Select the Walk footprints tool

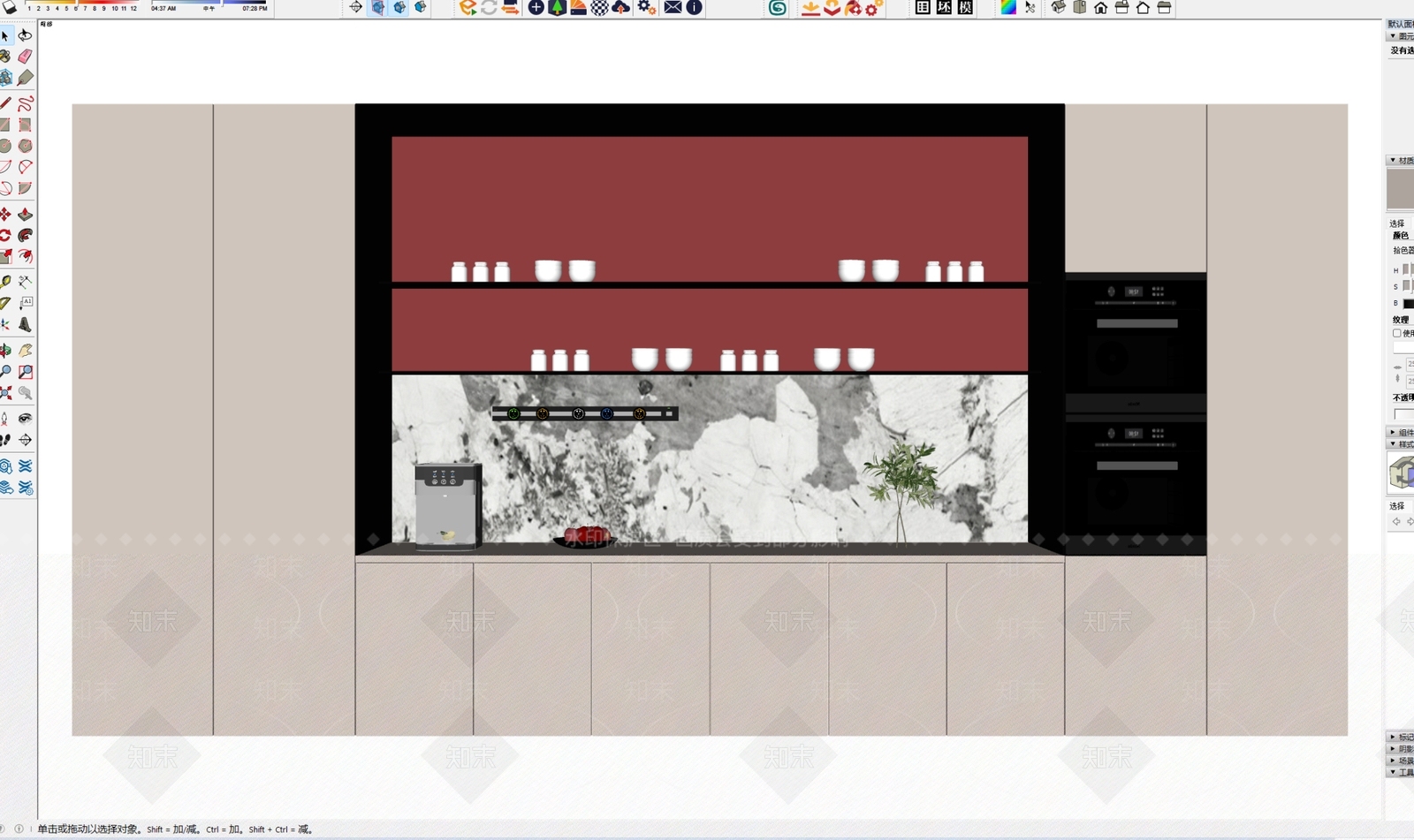[x=5, y=440]
